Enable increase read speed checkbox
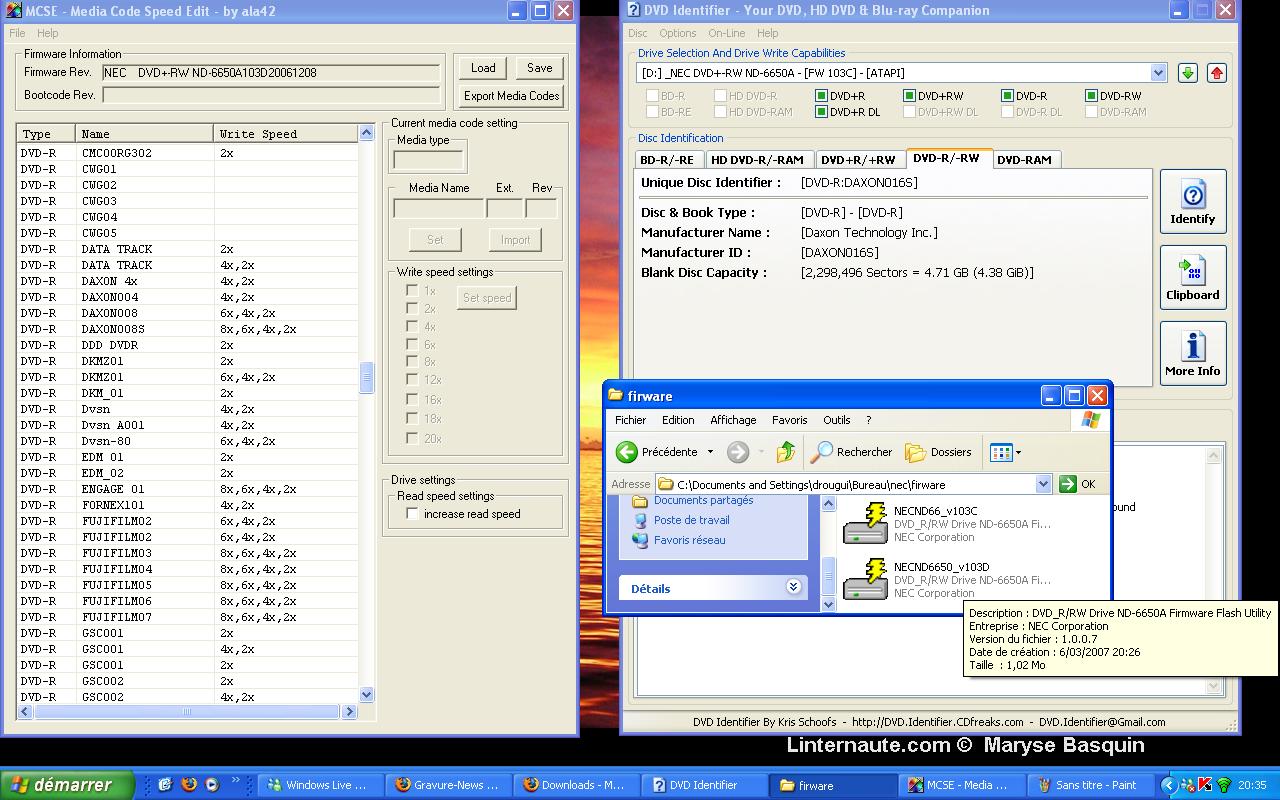Image resolution: width=1280 pixels, height=800 pixels. pos(412,514)
